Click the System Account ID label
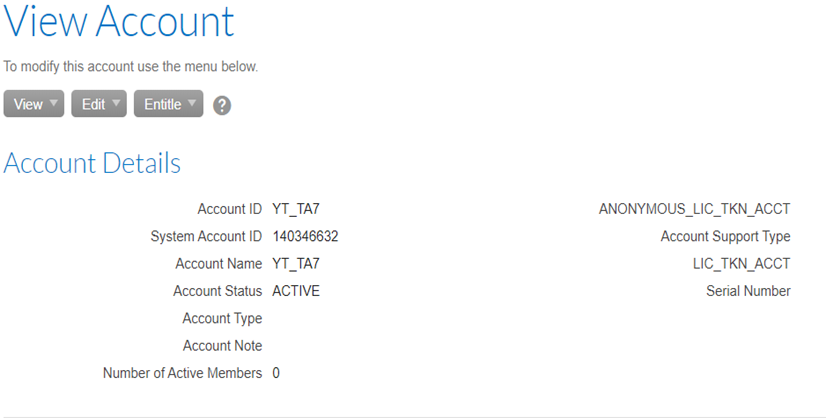826x418 pixels. (206, 236)
